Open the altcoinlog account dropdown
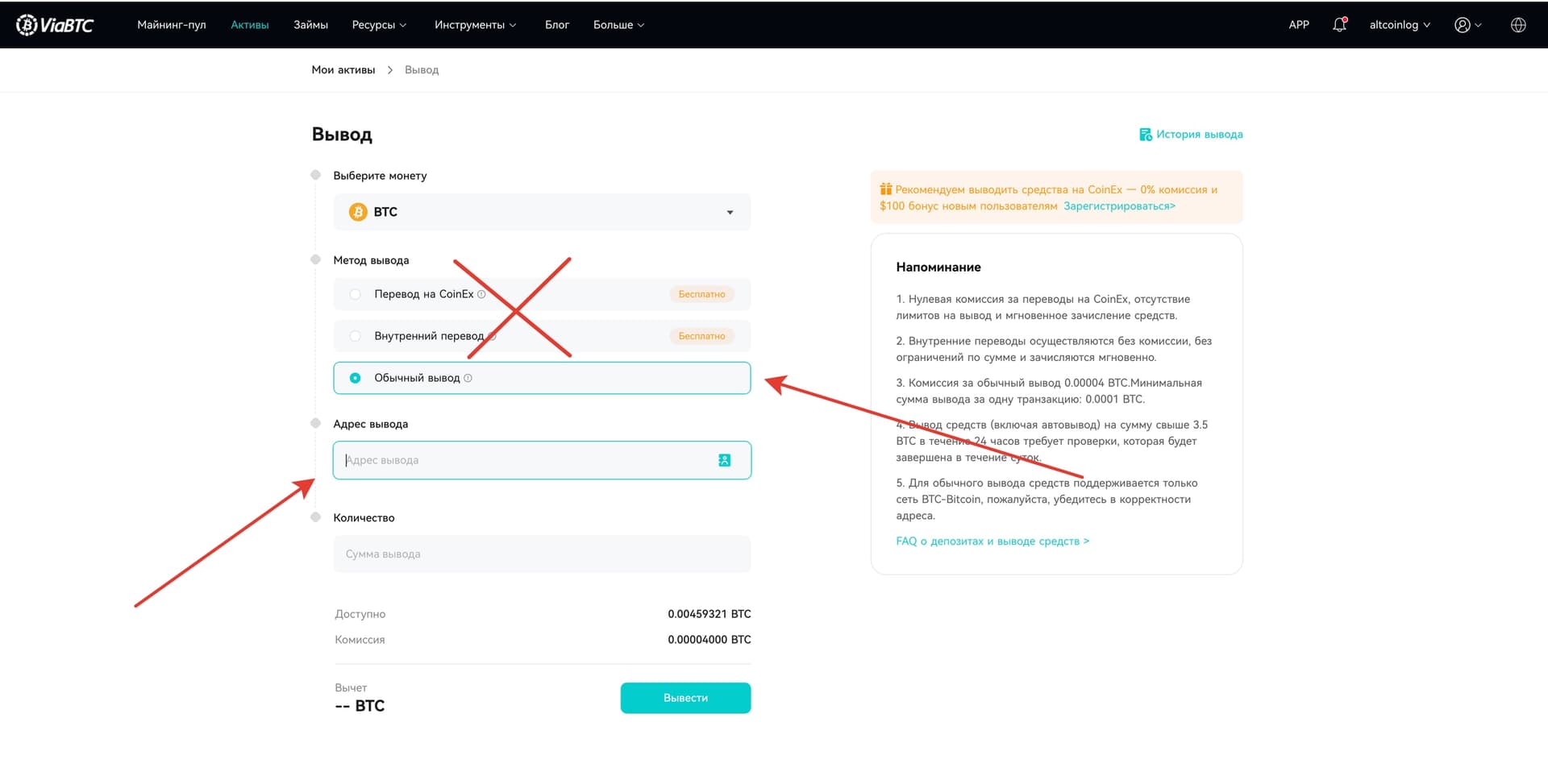 (1400, 25)
